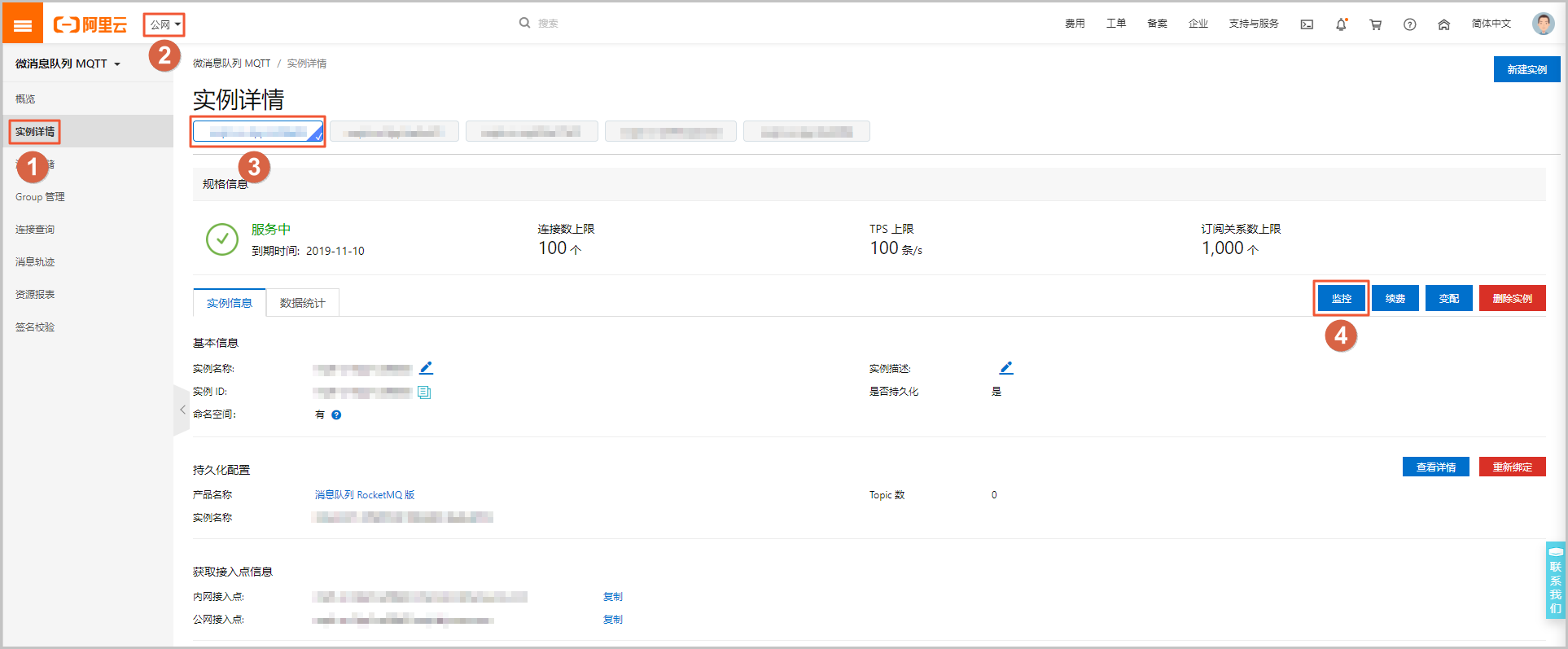Screen dimensions: 1568x649
Task: Edit the 实例名称 with pencil icon
Action: (x=426, y=368)
